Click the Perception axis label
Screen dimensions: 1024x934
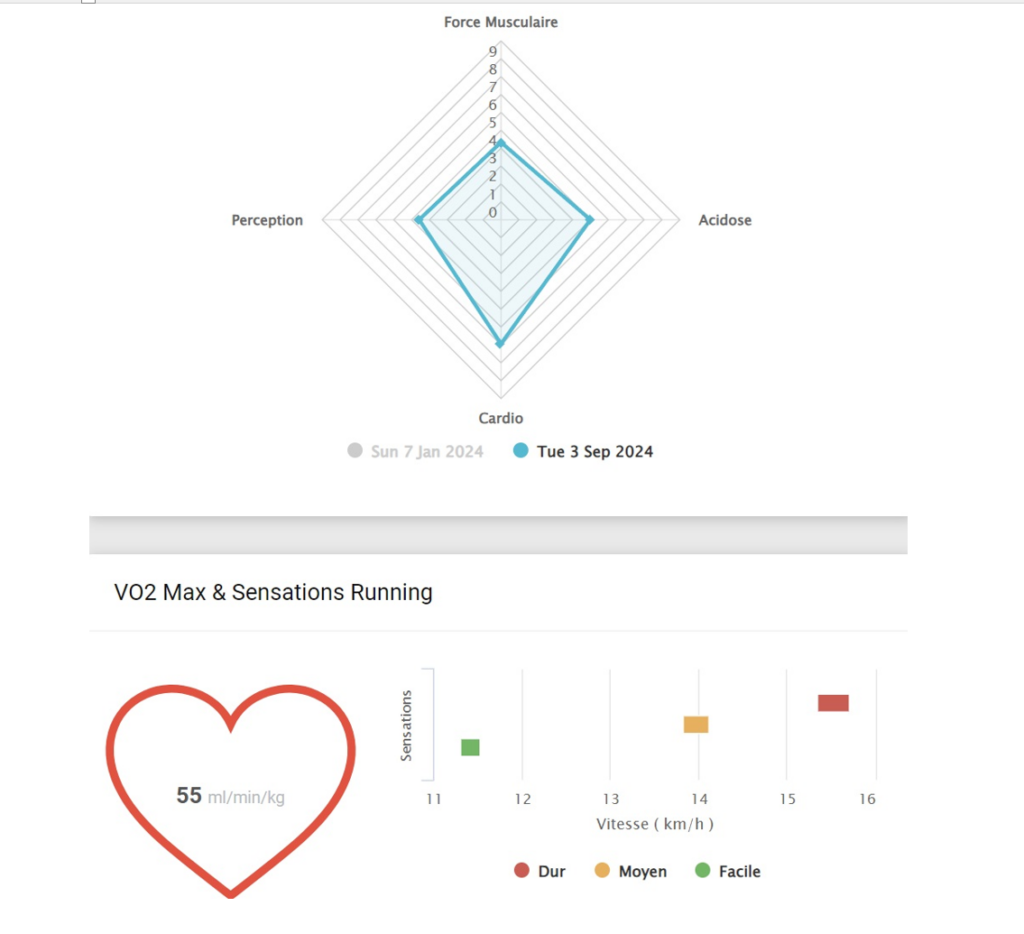click(267, 220)
